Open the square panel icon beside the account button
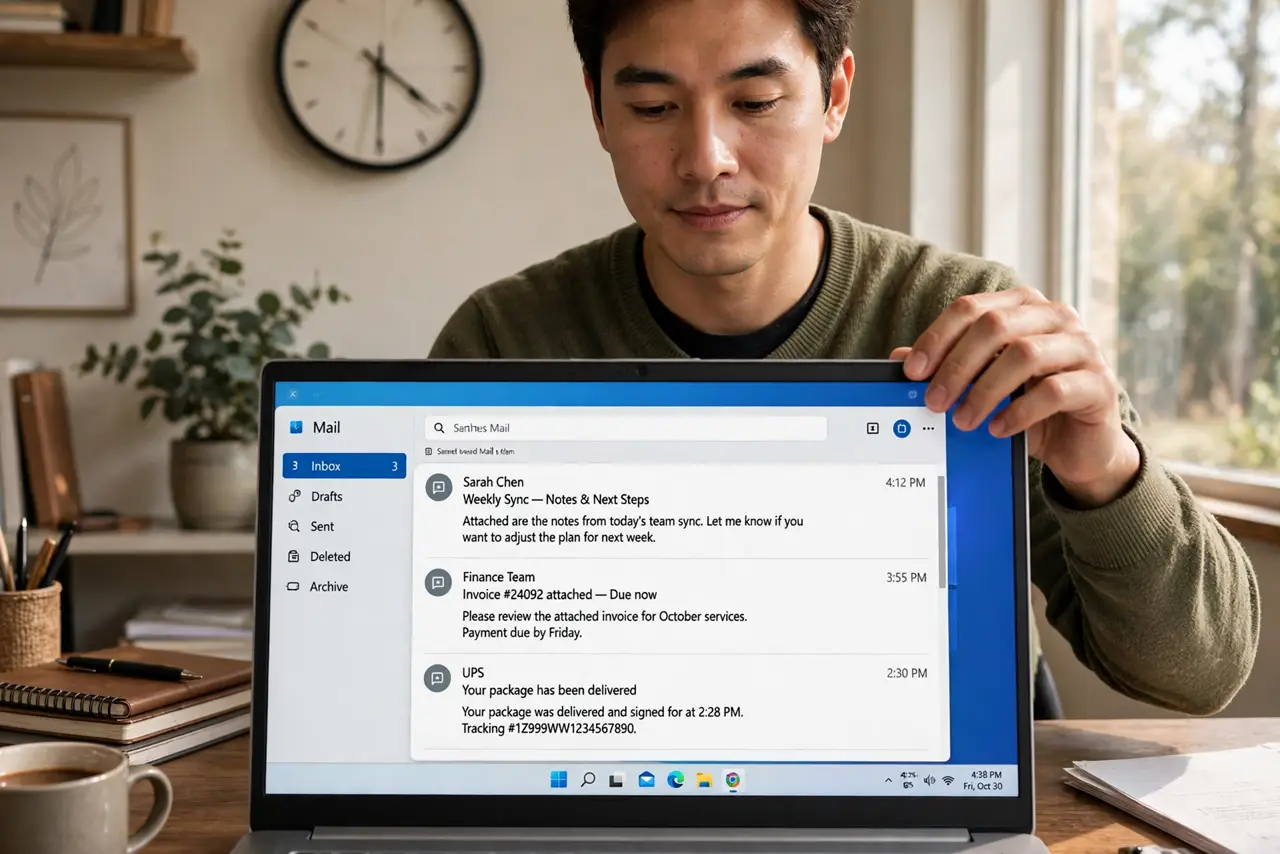 pyautogui.click(x=872, y=428)
